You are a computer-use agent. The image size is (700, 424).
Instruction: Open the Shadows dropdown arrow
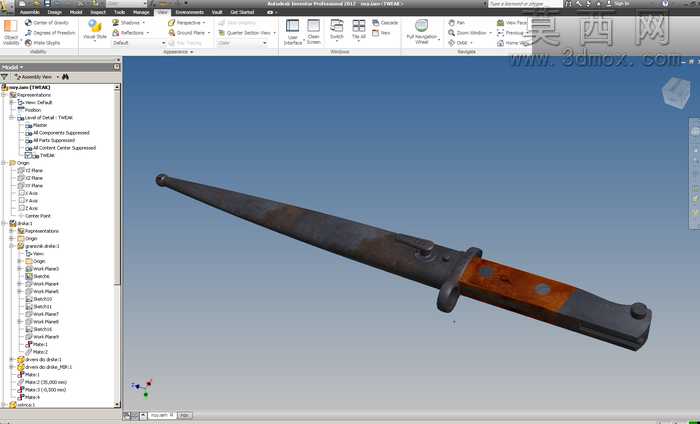(144, 22)
